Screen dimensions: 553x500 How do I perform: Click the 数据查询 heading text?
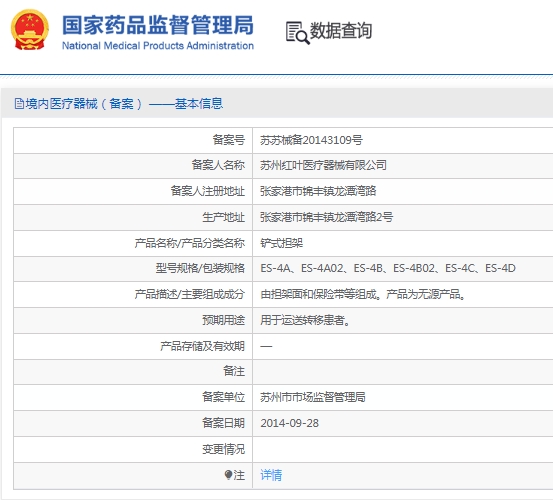(x=340, y=30)
